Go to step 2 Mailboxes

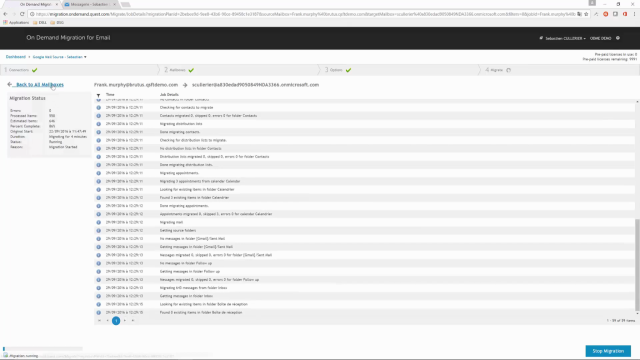(x=179, y=70)
